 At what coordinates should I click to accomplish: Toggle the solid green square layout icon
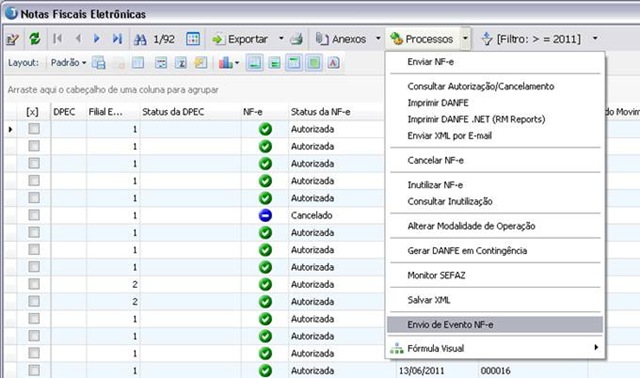tap(313, 63)
